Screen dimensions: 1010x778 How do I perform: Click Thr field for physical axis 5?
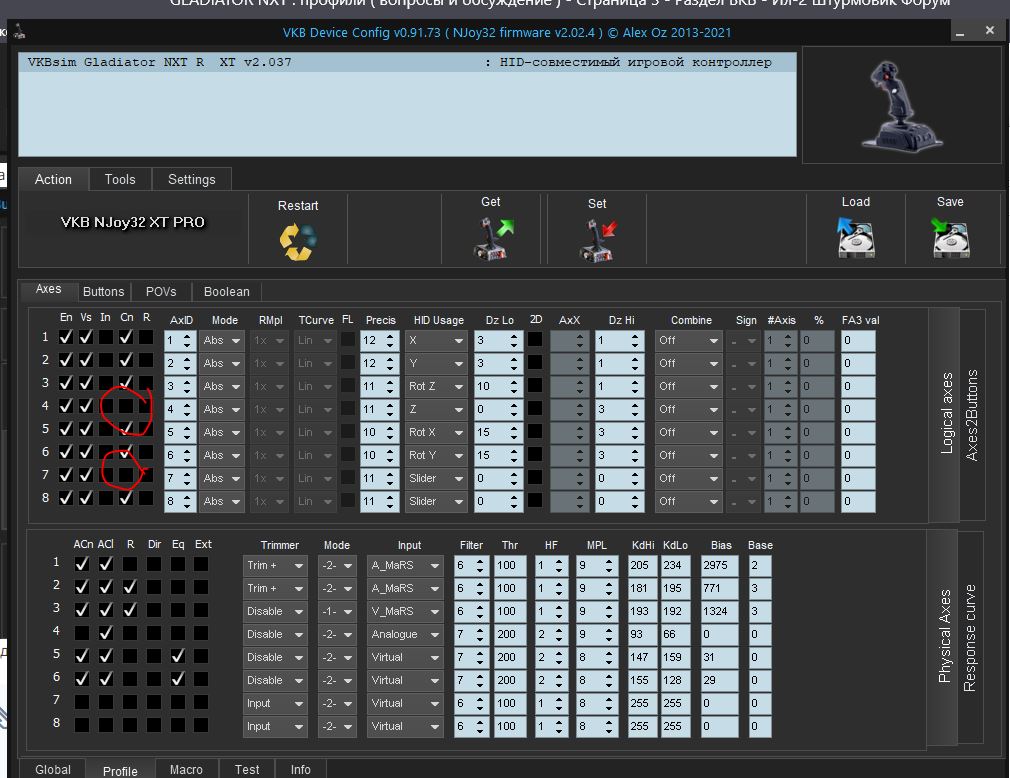510,657
